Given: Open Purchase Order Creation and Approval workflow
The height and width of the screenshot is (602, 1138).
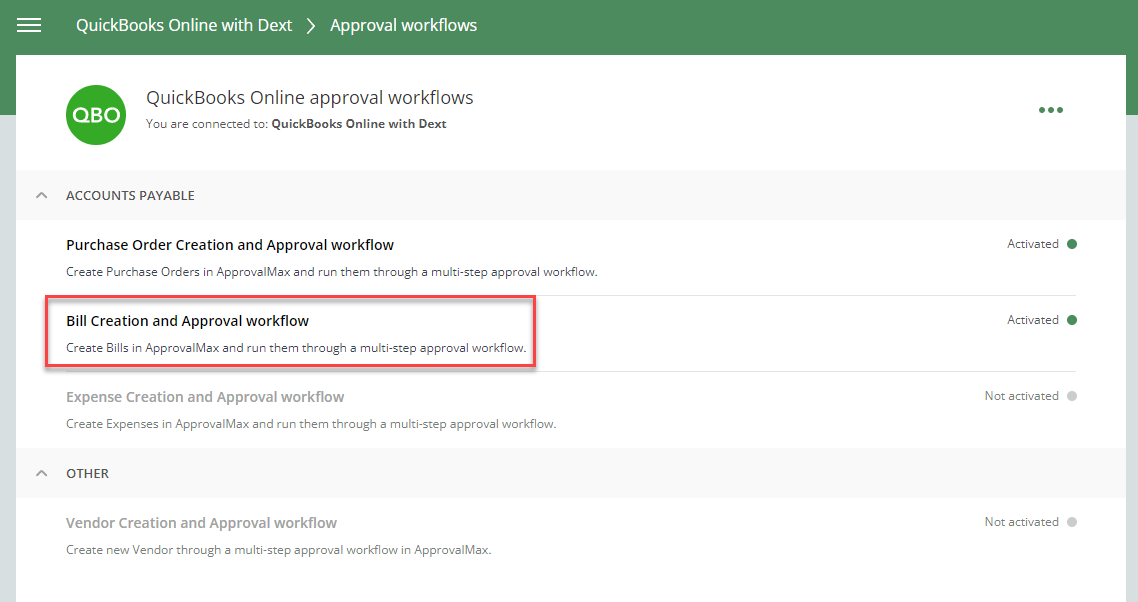Looking at the screenshot, I should (230, 245).
